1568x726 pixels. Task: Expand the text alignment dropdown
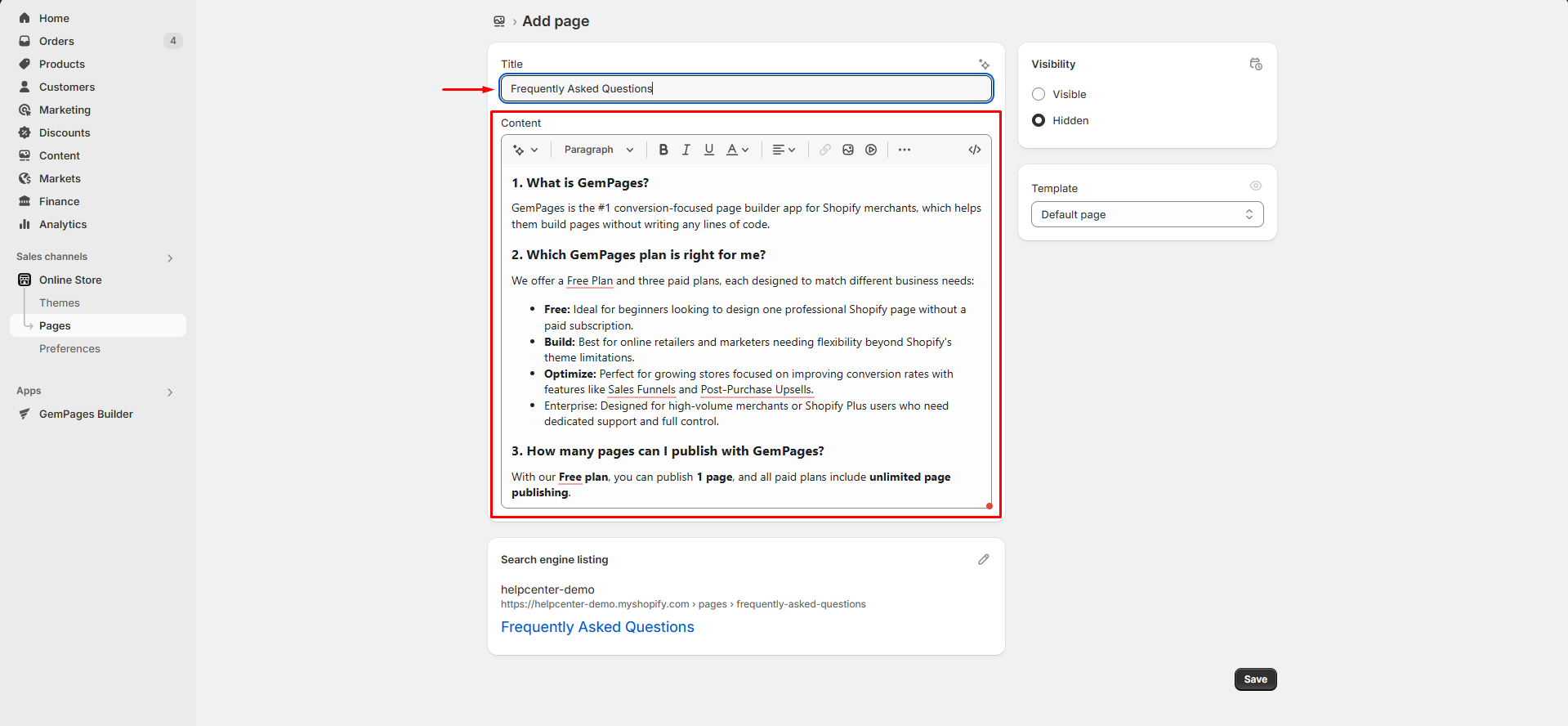(x=784, y=150)
